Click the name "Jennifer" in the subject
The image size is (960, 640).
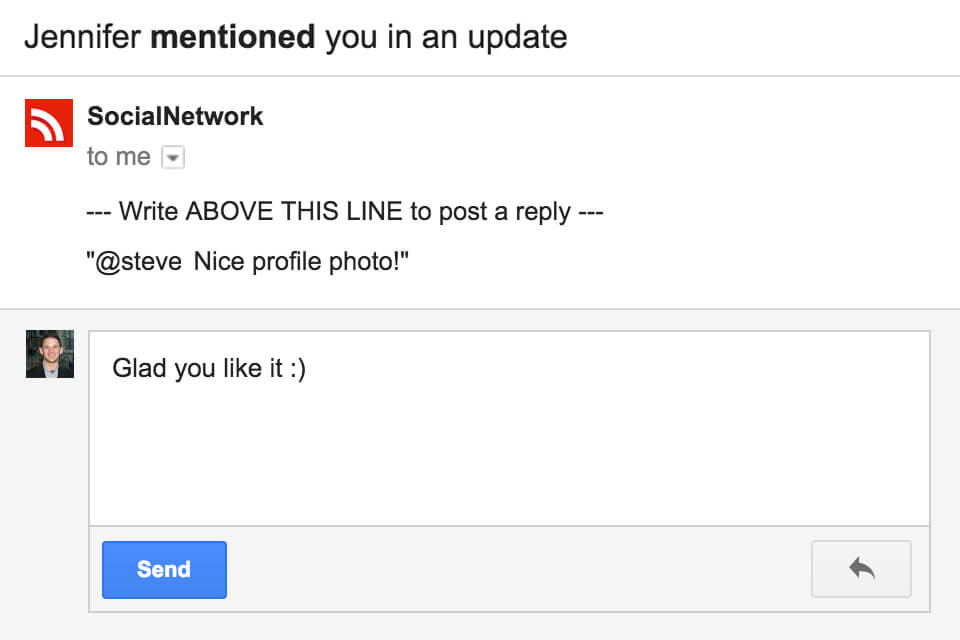(82, 38)
